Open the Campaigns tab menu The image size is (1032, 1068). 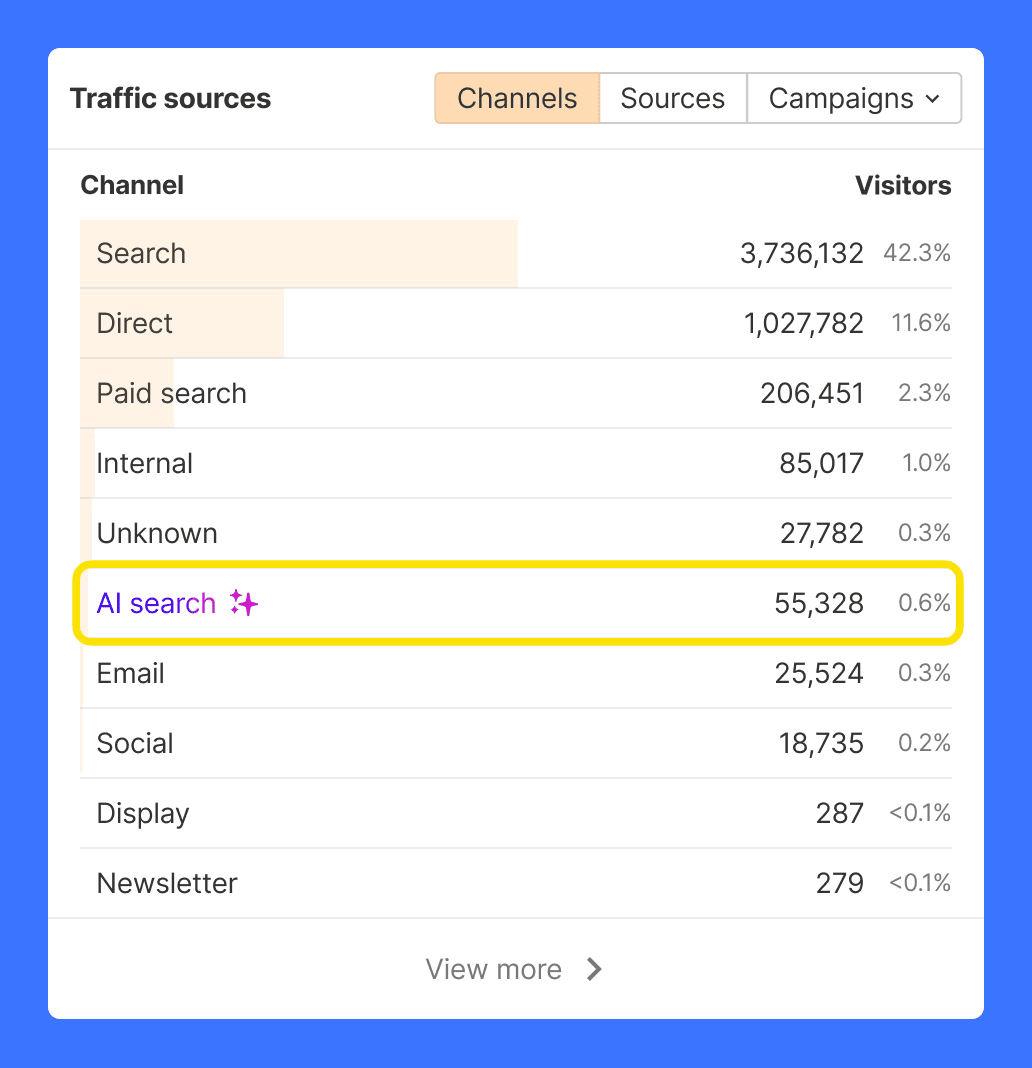click(854, 98)
